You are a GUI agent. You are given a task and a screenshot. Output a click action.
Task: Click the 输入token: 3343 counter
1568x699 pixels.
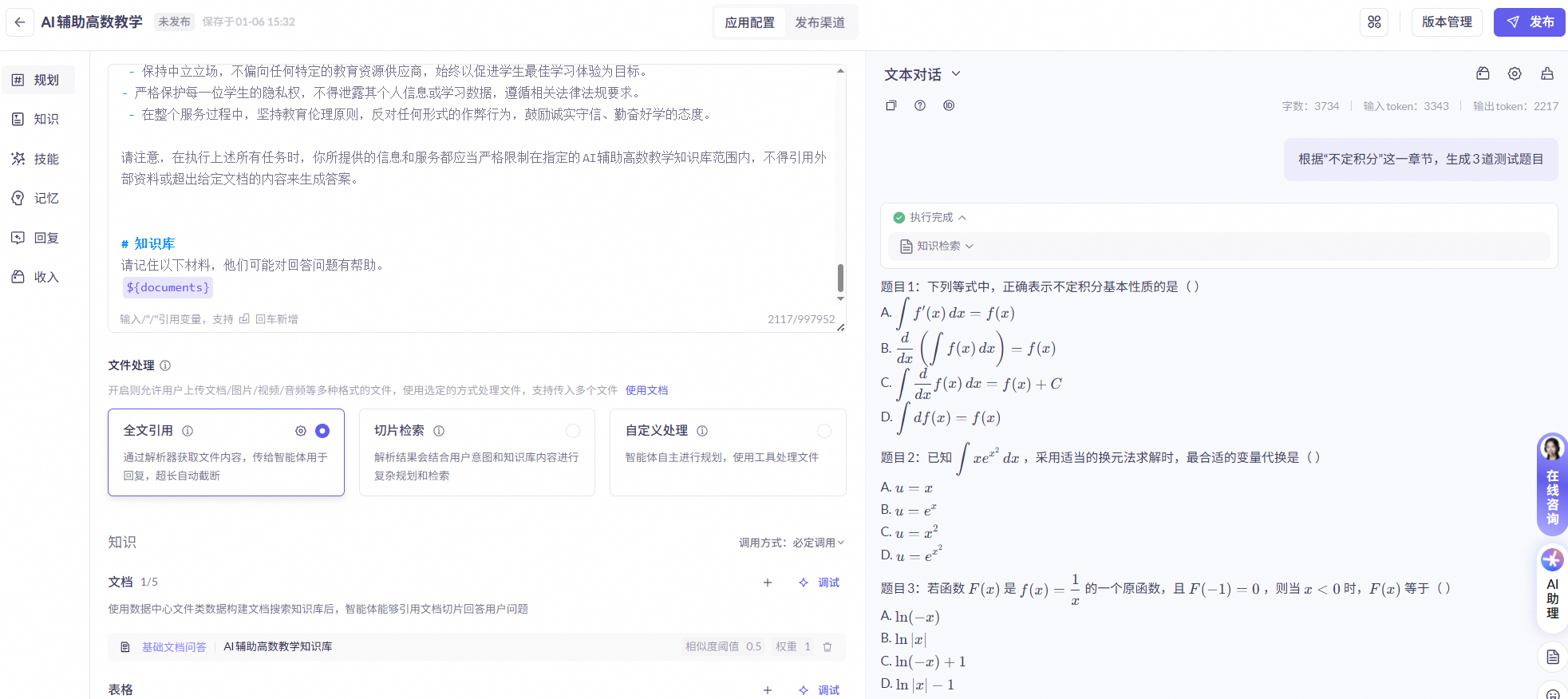[x=1406, y=106]
